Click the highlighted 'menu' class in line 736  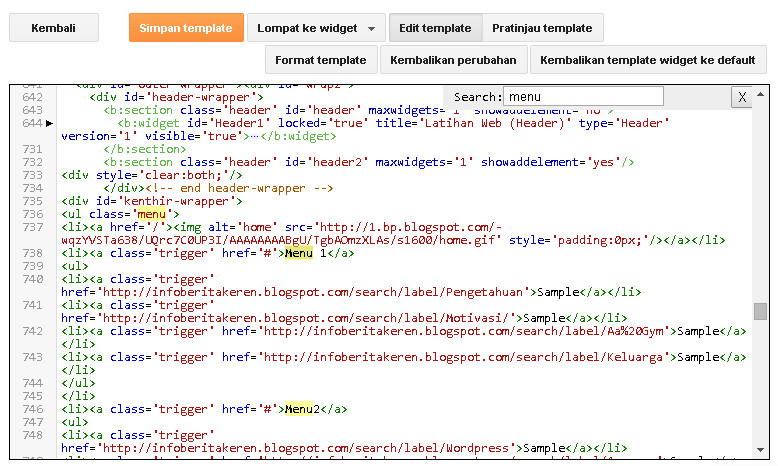click(x=152, y=214)
